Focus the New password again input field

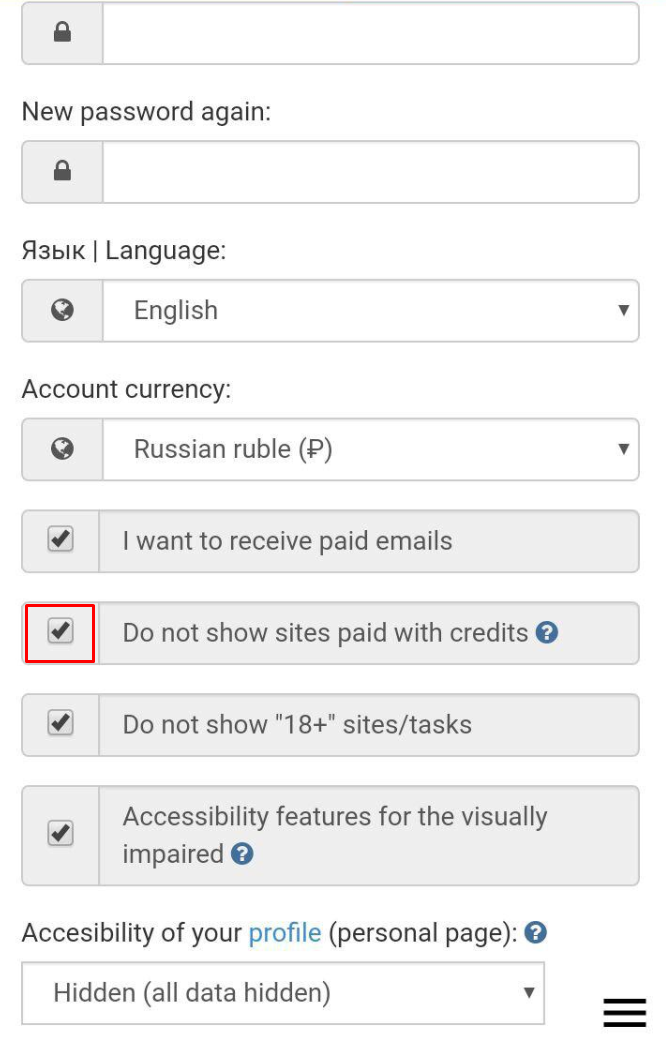pyautogui.click(x=370, y=171)
